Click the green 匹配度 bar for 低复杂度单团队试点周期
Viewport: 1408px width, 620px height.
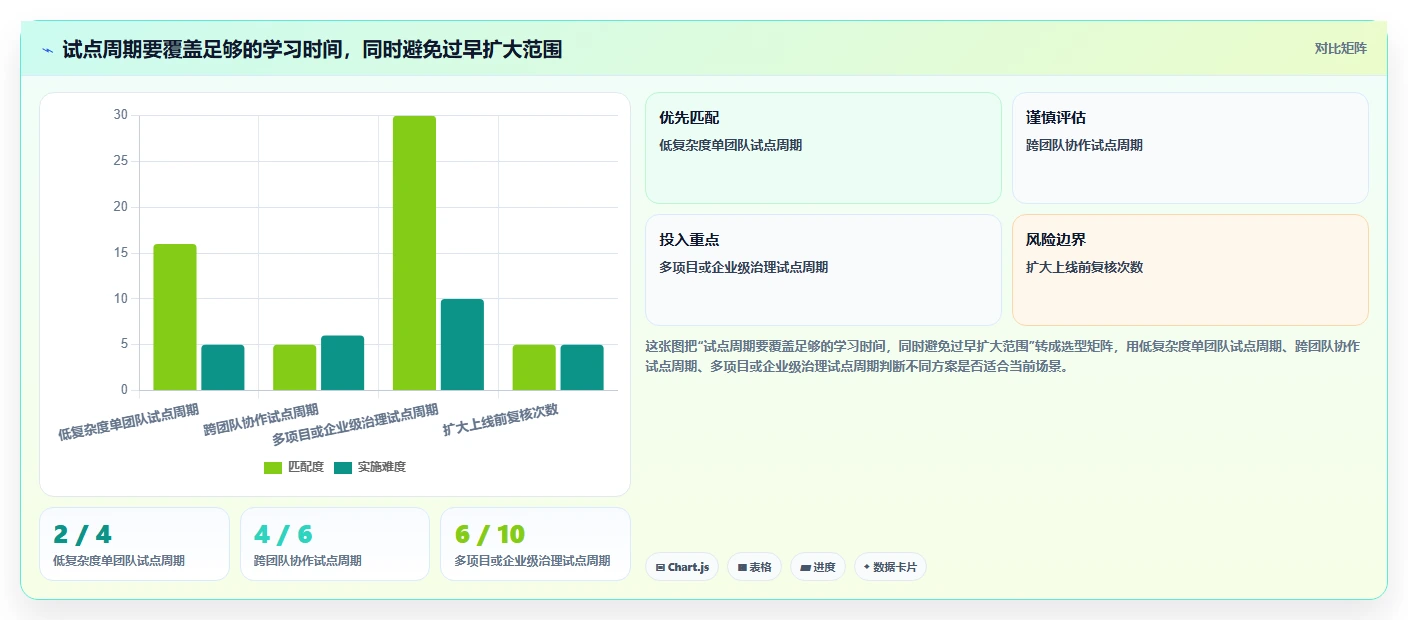[x=175, y=317]
